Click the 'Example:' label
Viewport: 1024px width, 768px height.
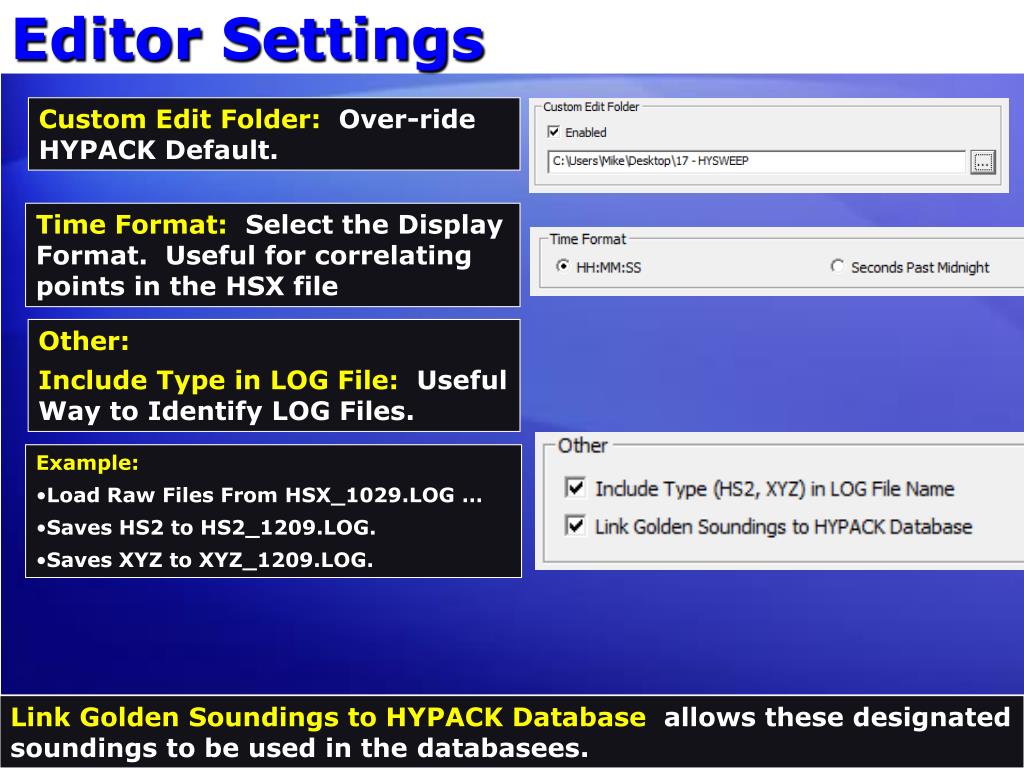pos(88,463)
